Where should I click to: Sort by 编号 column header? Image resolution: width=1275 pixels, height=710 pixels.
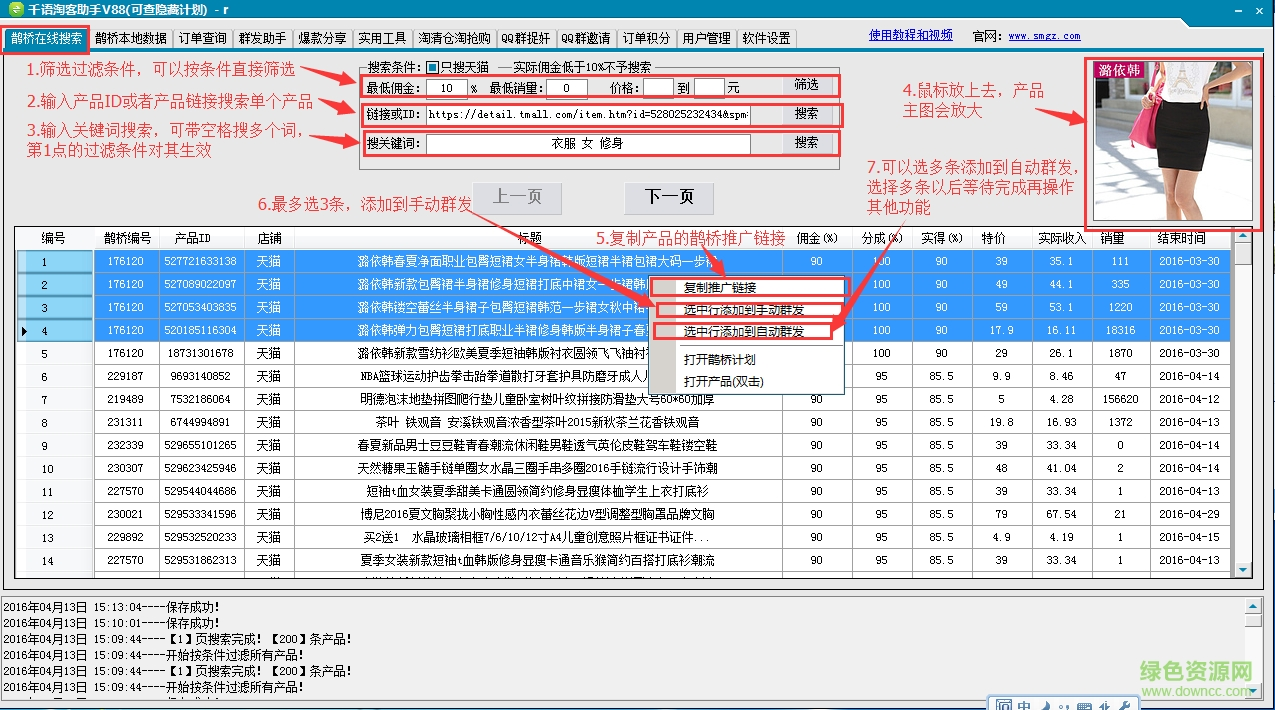coord(54,239)
